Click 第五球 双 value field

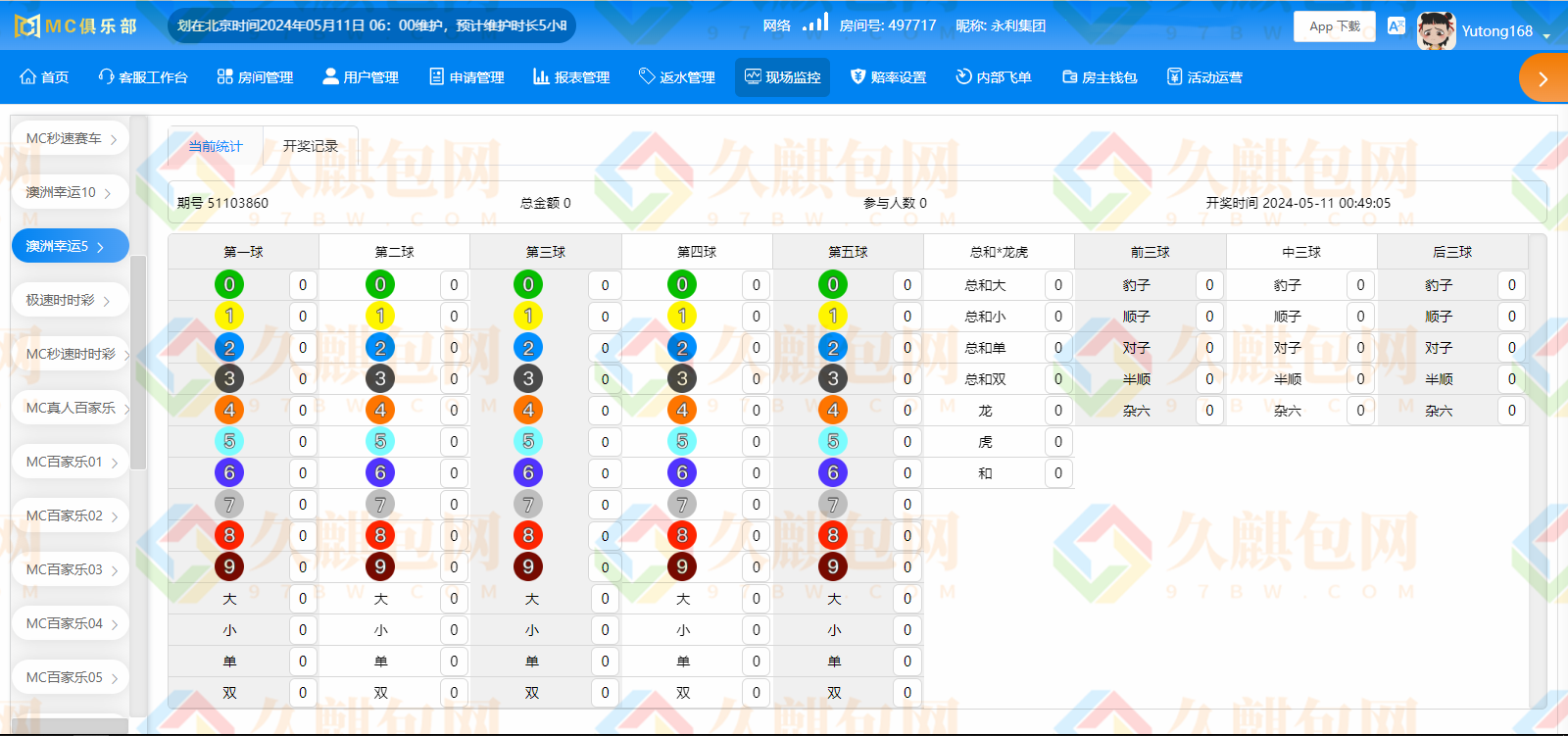[x=907, y=693]
